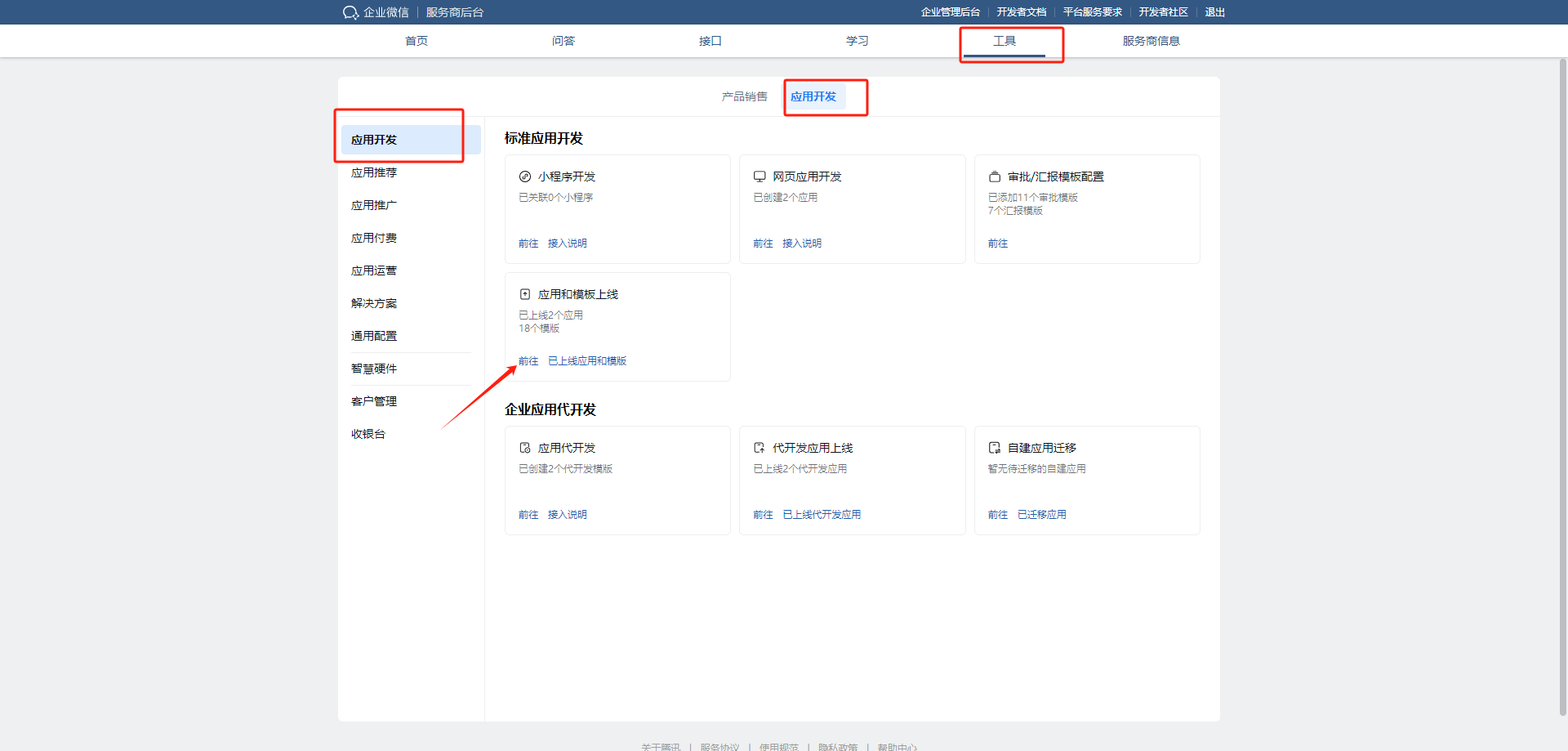The image size is (1568, 751).
Task: Open 已上线应用和模板 link
Action: click(x=587, y=361)
